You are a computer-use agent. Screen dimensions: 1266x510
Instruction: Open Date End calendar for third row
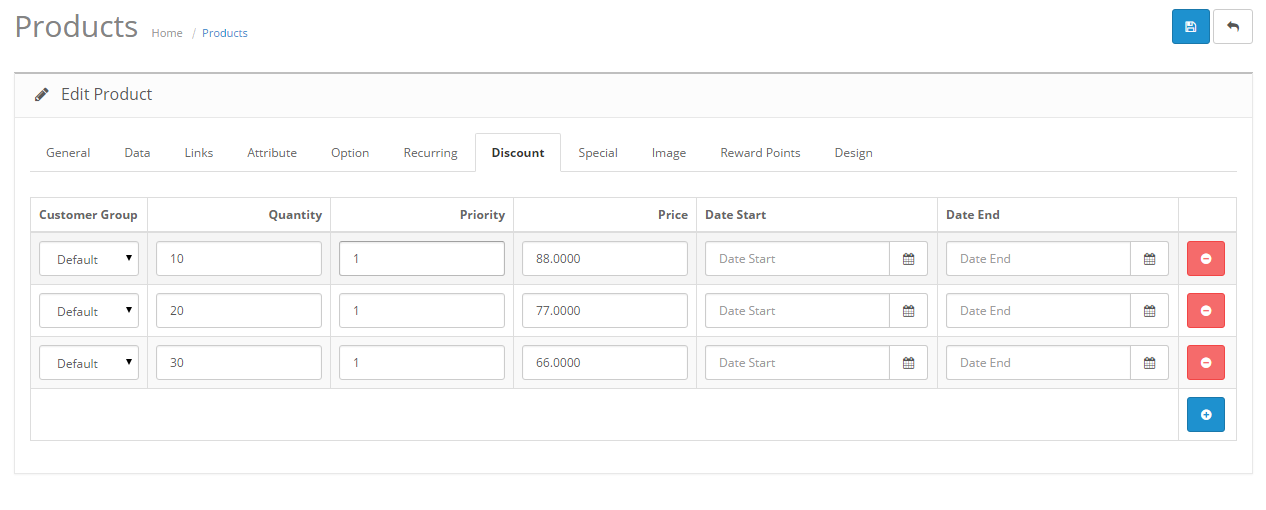coord(1149,363)
